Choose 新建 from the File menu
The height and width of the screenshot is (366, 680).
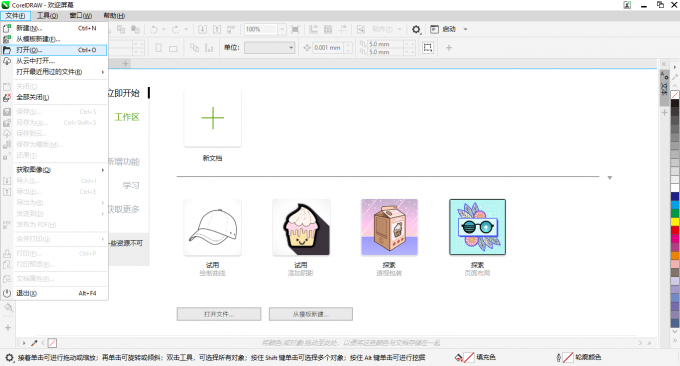tap(54, 28)
